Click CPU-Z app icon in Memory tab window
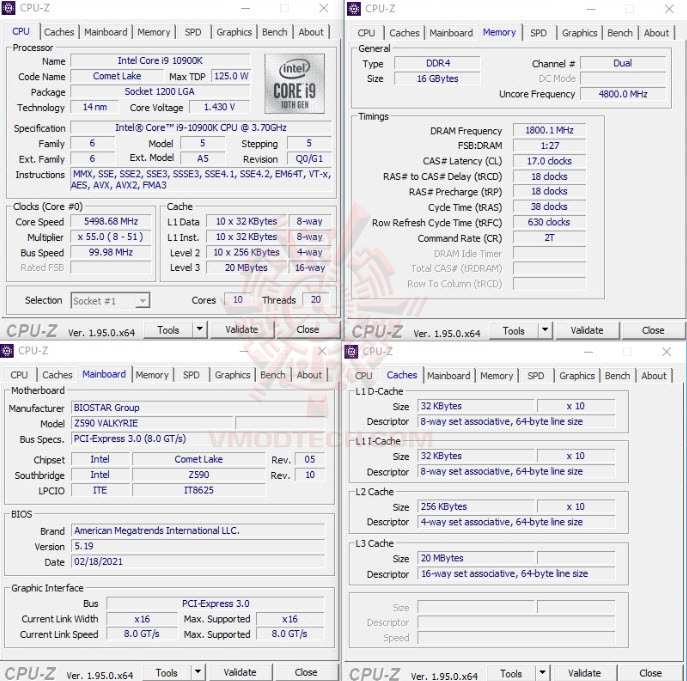This screenshot has height=681, width=687. click(354, 8)
